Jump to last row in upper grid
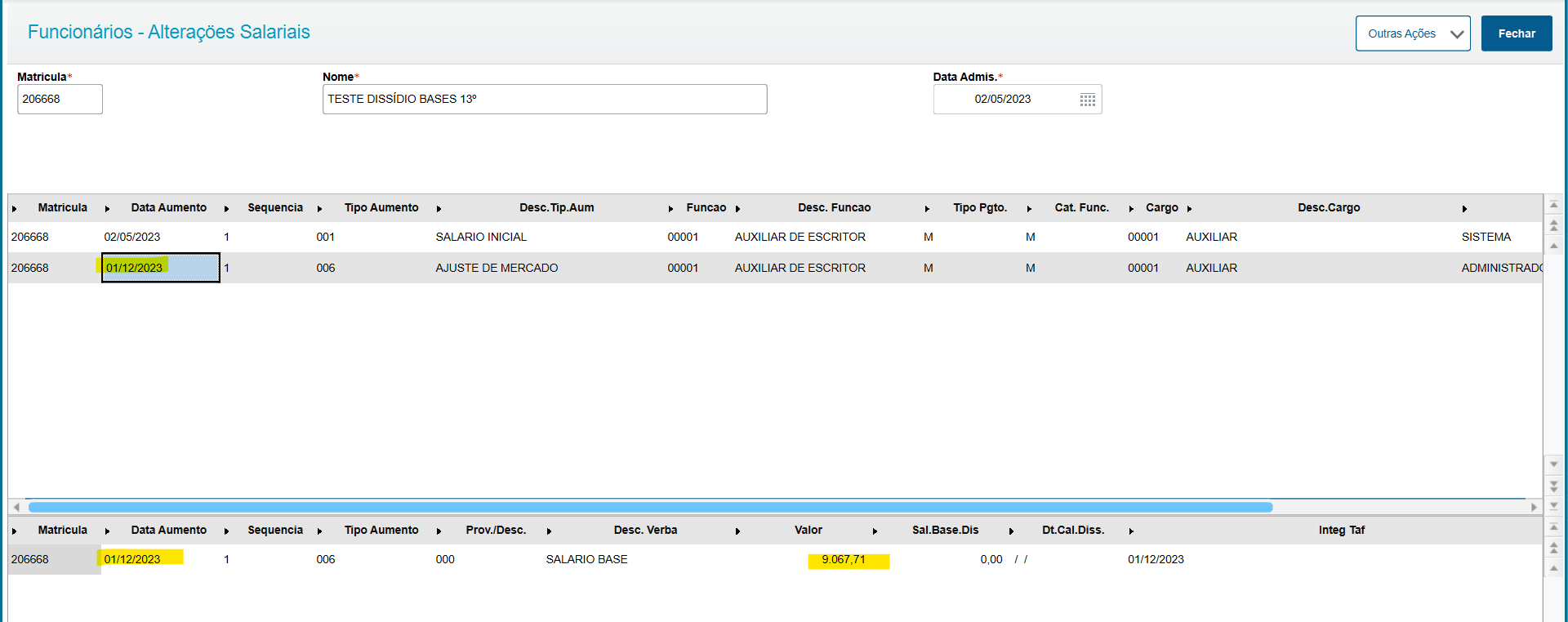The height and width of the screenshot is (622, 1568). pos(1554,505)
